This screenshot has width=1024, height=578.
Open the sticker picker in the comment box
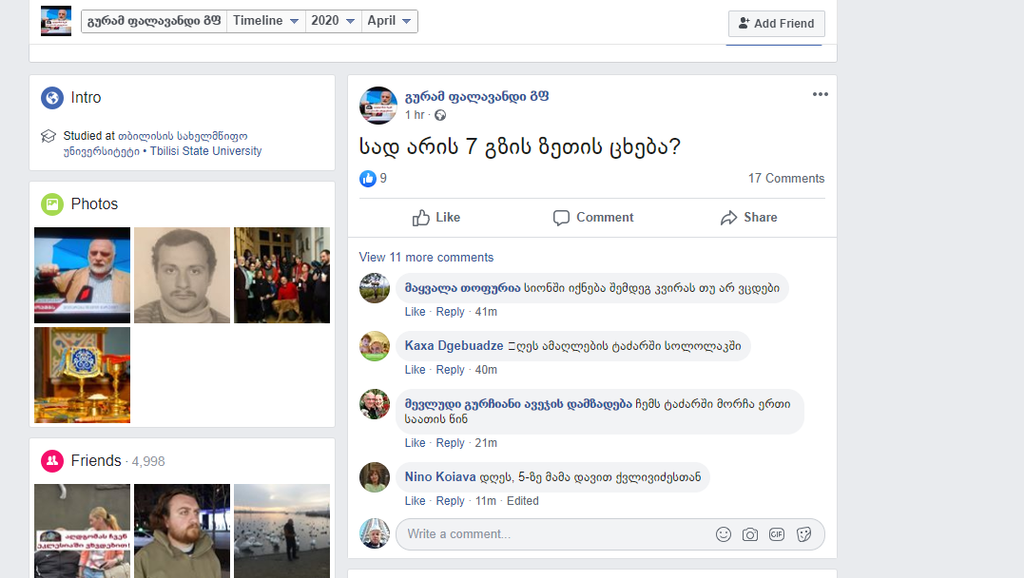(803, 535)
